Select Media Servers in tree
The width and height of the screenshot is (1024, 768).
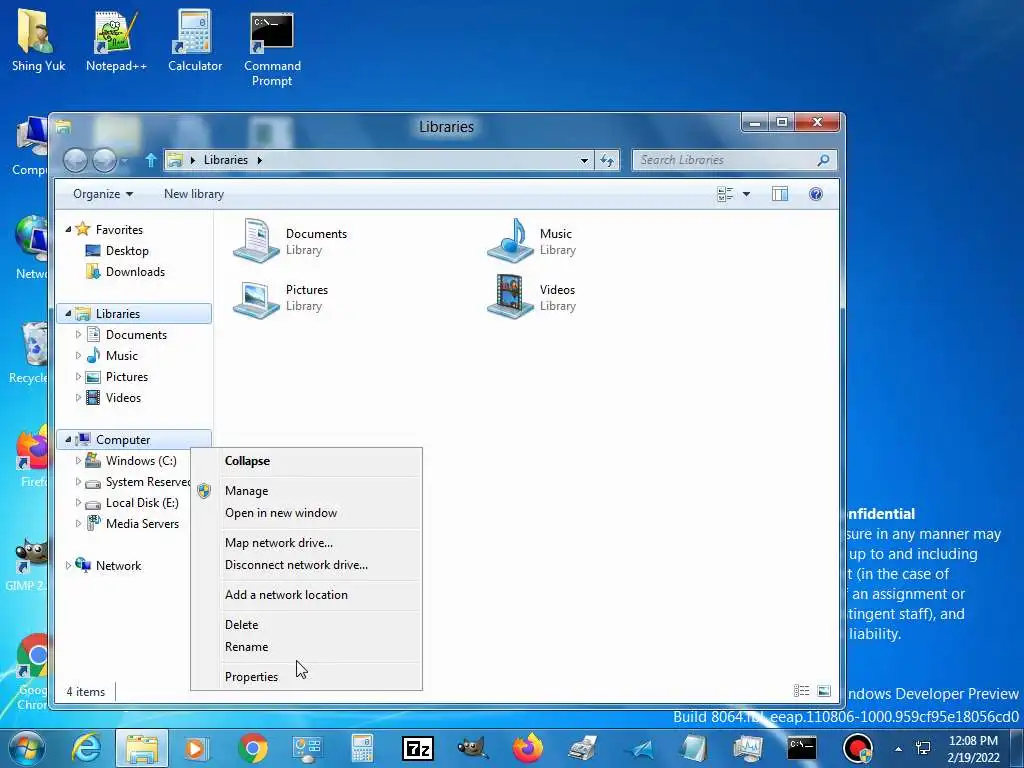click(x=142, y=524)
